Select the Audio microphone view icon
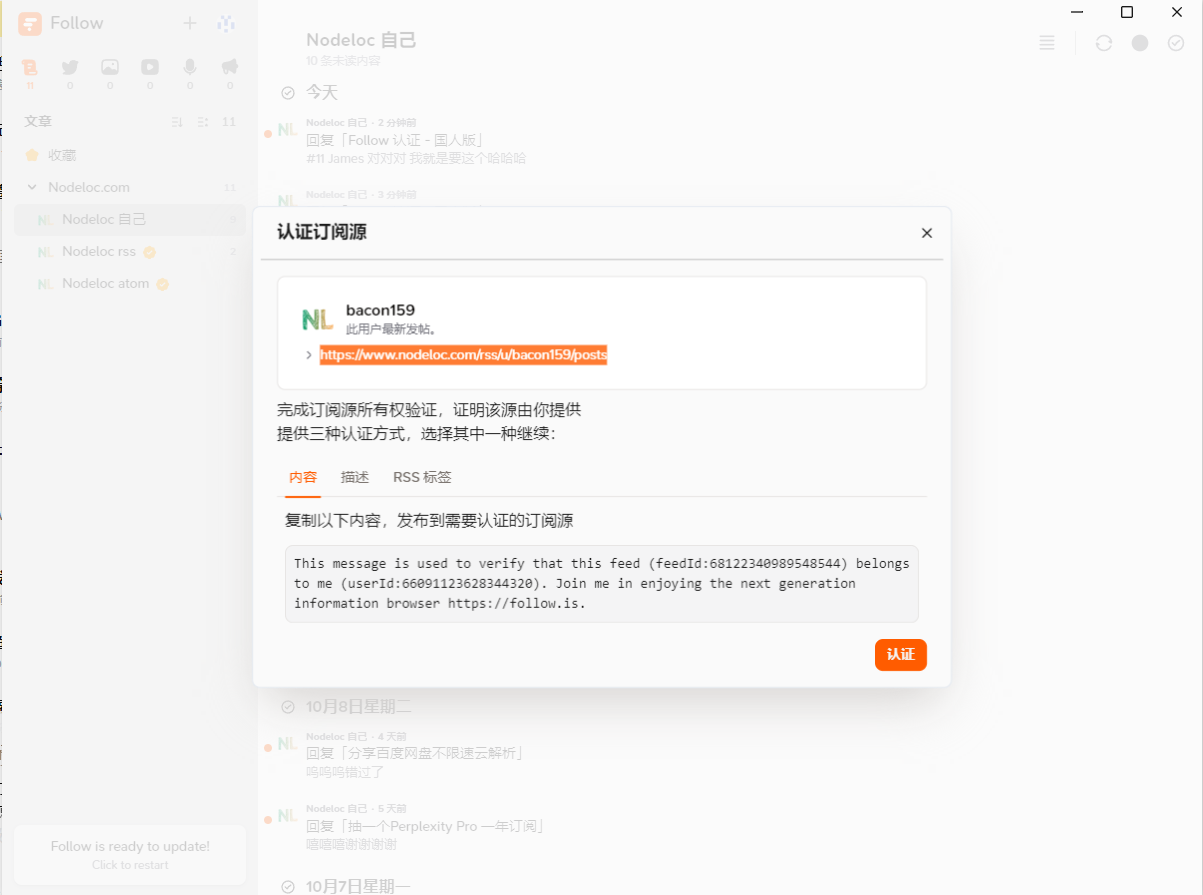Screen dimensions: 1203x895 tap(190, 67)
